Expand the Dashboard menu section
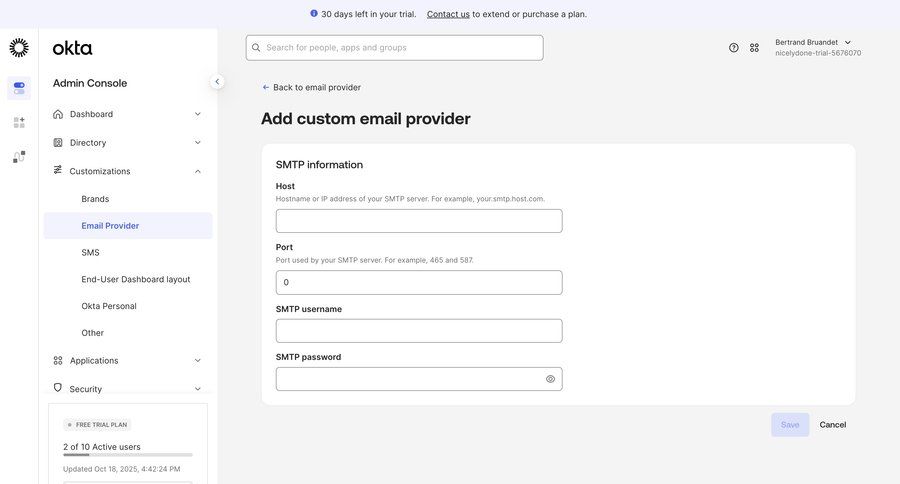900x484 pixels. (198, 114)
